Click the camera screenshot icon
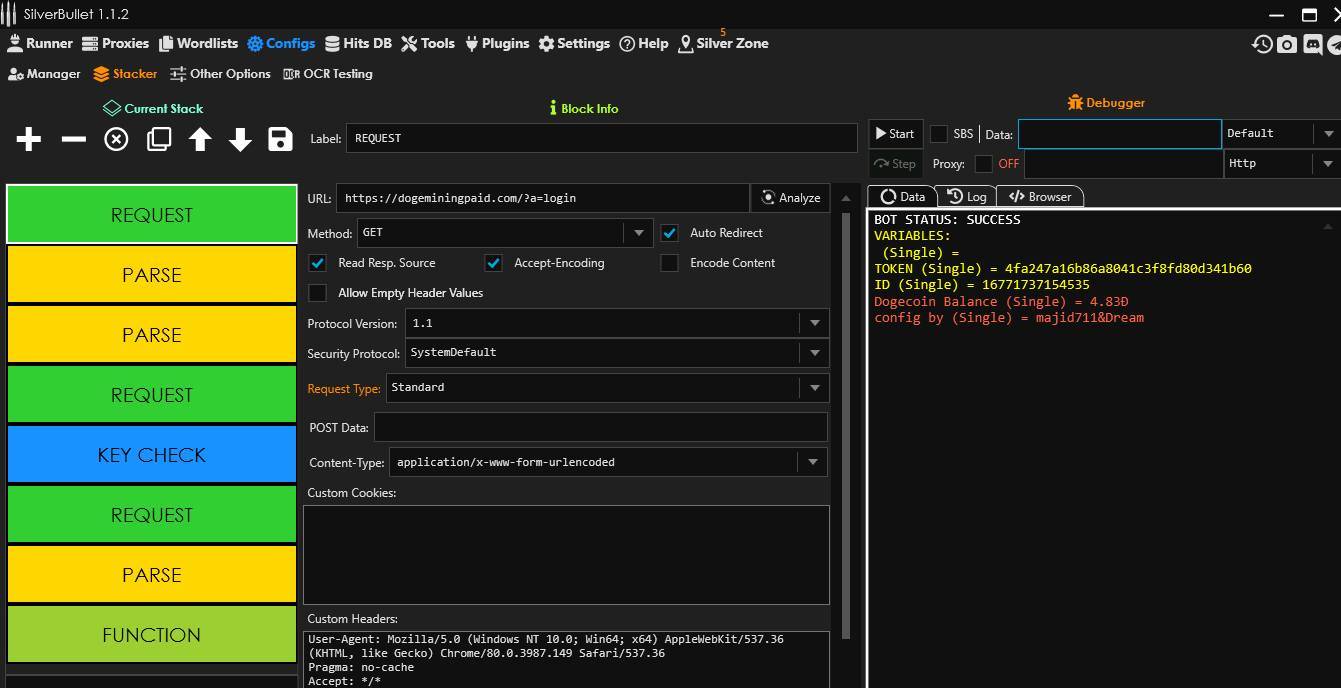The width and height of the screenshot is (1341, 688). click(x=1287, y=44)
